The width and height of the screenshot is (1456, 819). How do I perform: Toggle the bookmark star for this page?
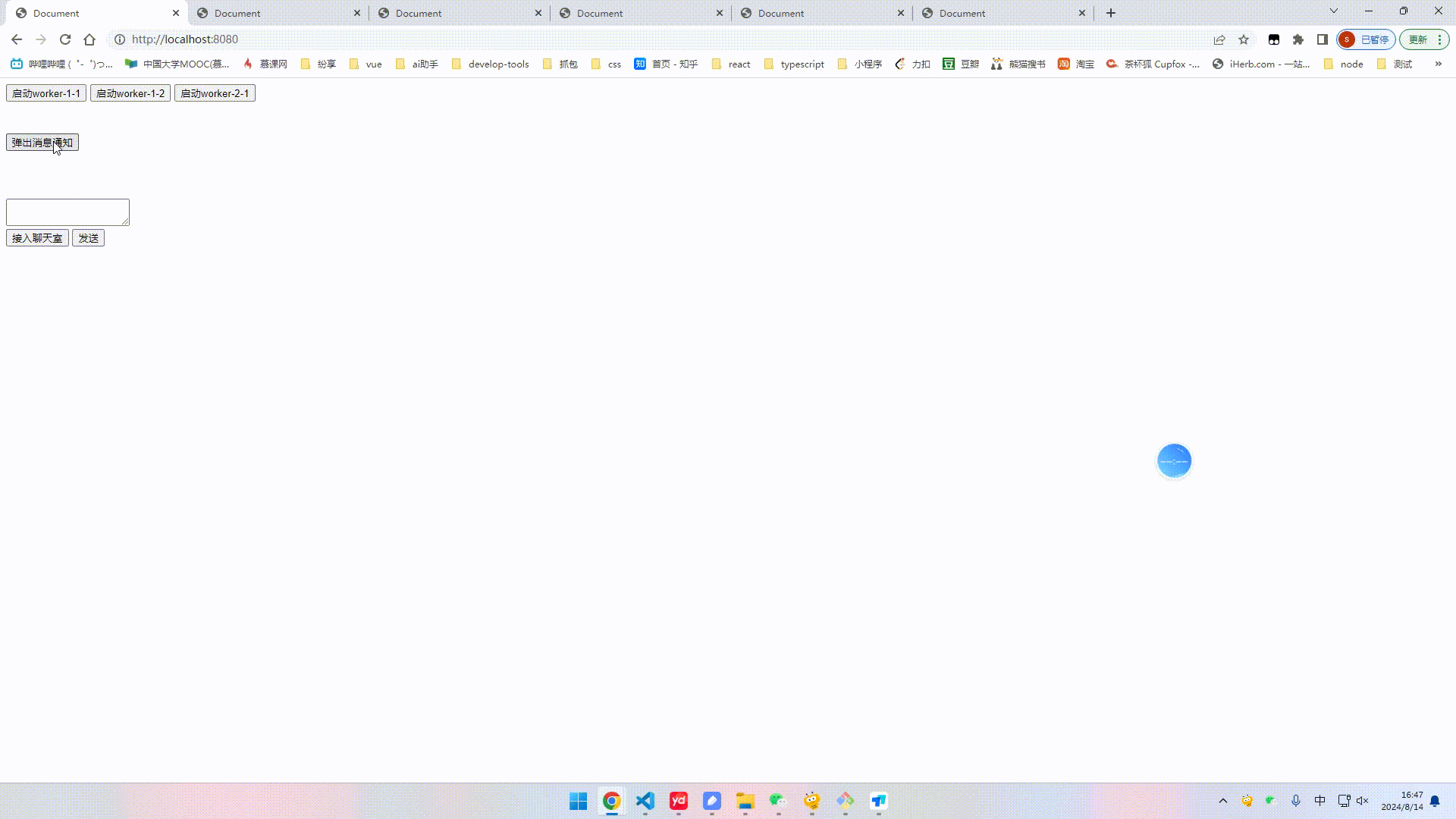pos(1244,39)
